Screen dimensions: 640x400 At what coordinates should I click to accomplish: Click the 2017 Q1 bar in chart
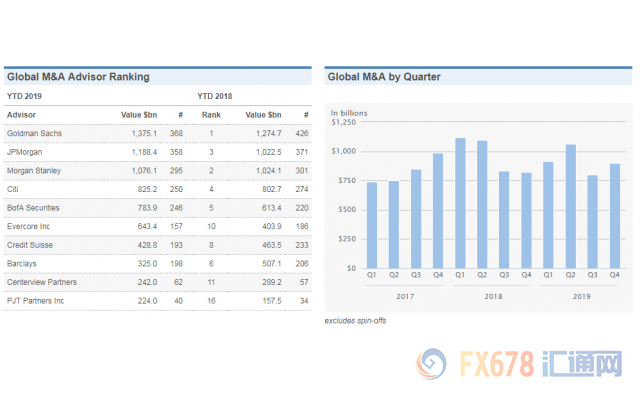372,225
